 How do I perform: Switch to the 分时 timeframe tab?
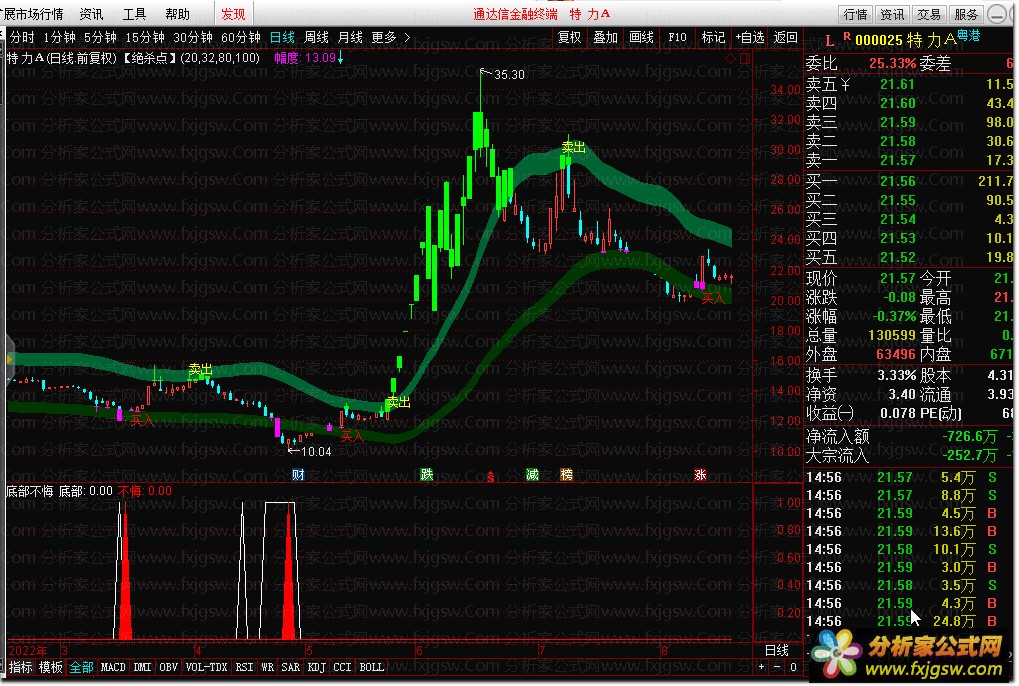click(x=22, y=38)
